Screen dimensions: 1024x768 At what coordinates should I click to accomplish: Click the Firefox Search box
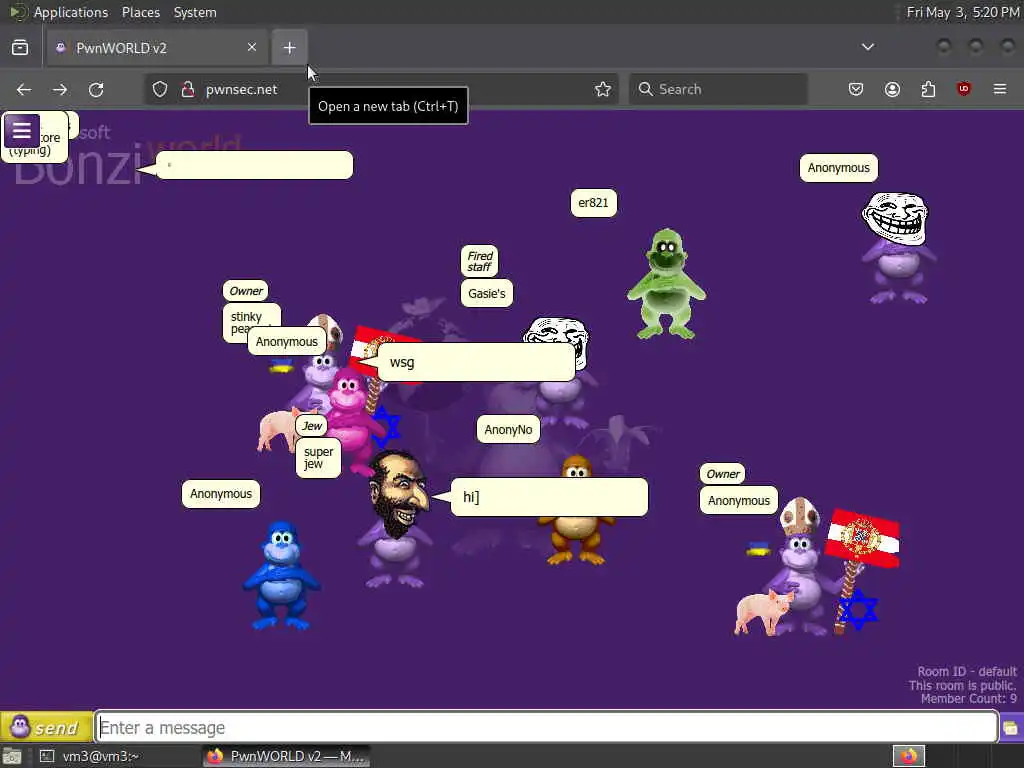click(718, 89)
